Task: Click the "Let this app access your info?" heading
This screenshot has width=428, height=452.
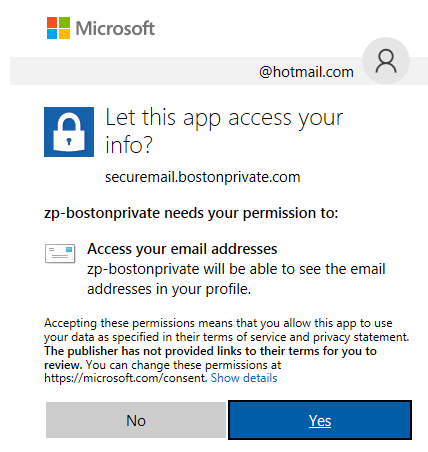Action: pos(224,131)
